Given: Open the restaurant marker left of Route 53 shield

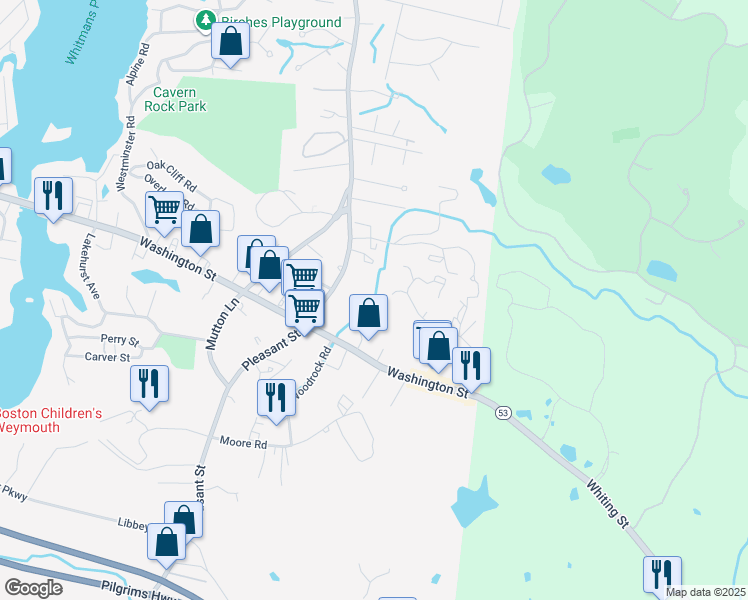Looking at the screenshot, I should (x=470, y=366).
